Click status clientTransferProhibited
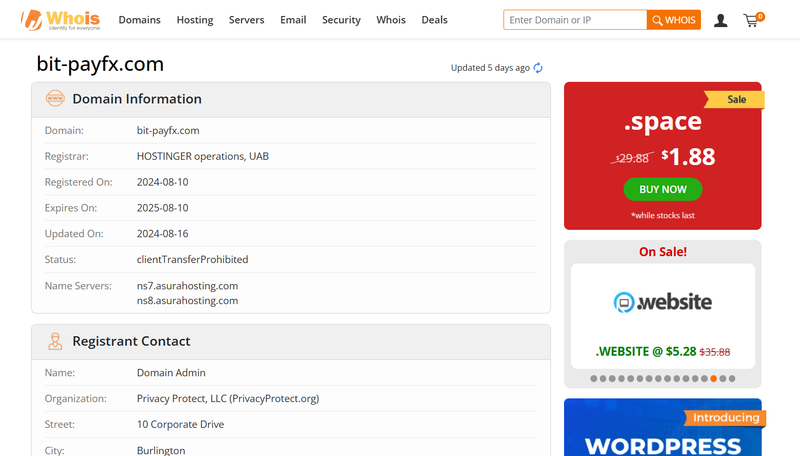 [192, 260]
